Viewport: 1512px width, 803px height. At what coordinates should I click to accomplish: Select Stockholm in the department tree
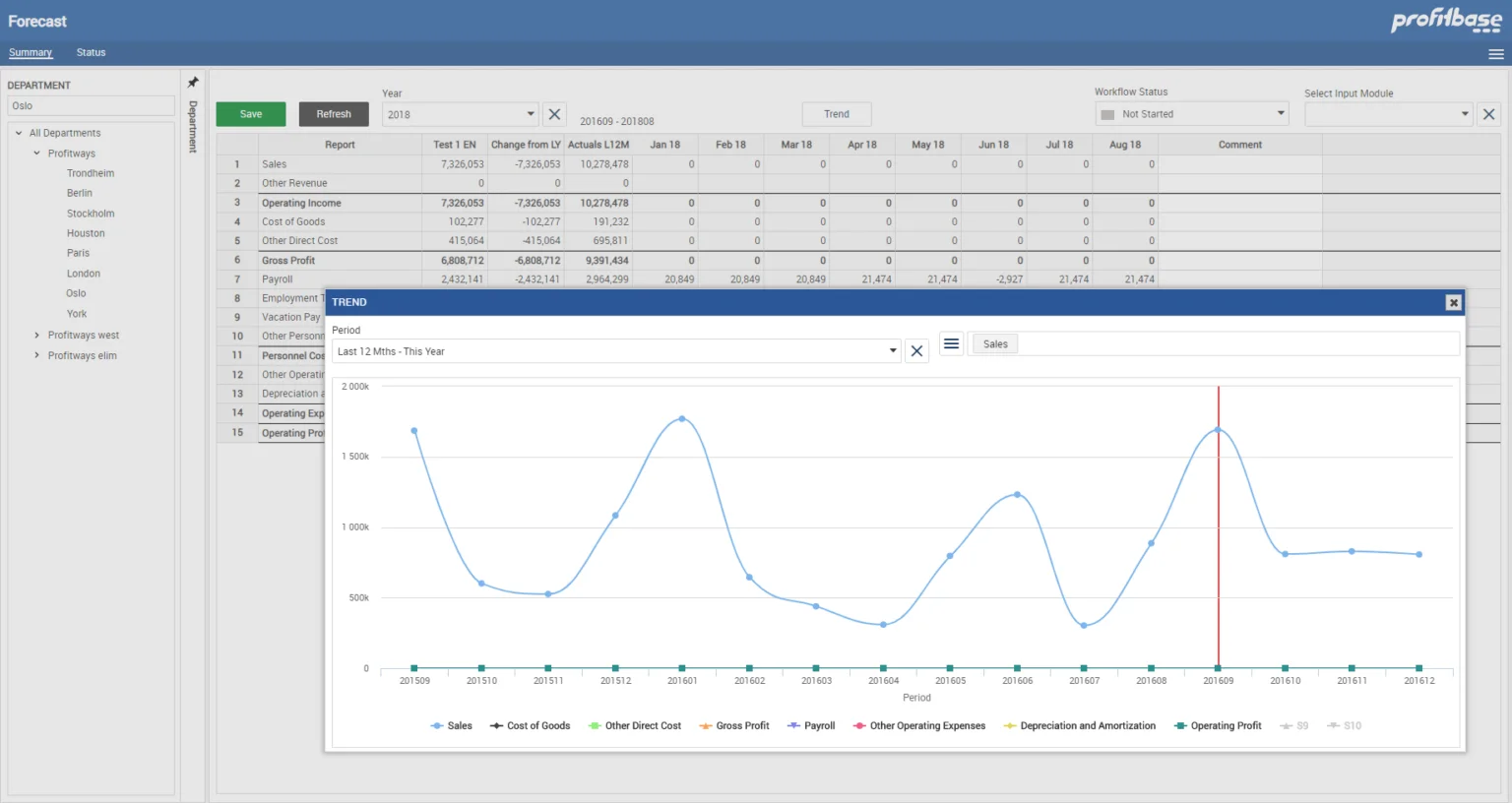pyautogui.click(x=91, y=214)
